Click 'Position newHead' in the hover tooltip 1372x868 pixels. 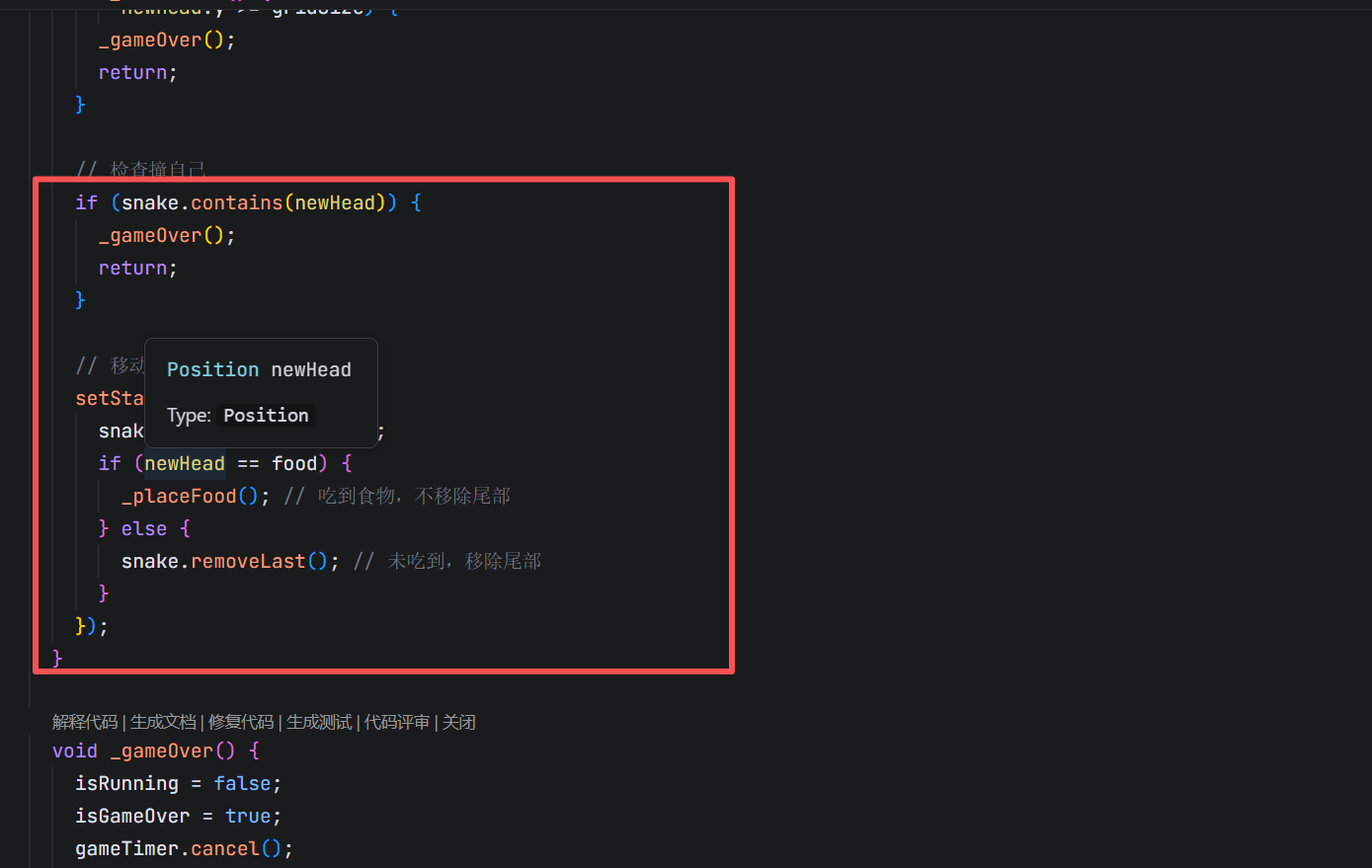tap(259, 369)
